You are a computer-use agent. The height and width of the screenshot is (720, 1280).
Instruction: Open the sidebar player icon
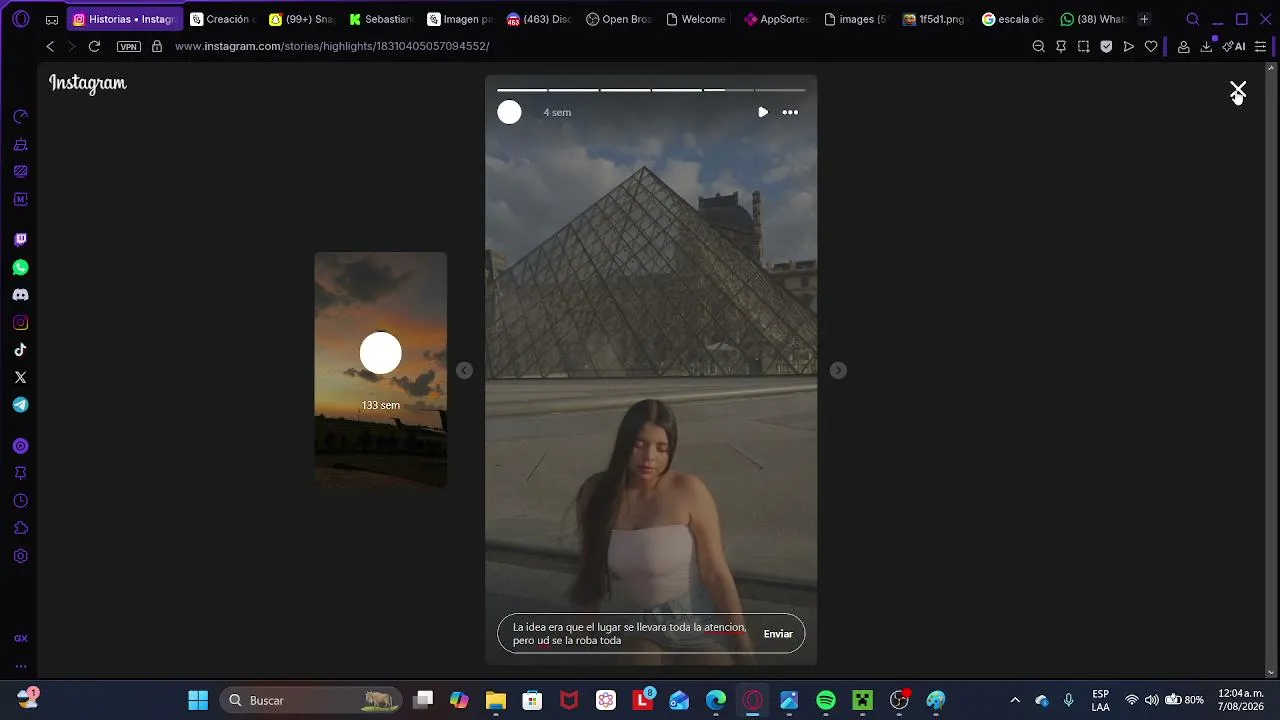point(20,446)
